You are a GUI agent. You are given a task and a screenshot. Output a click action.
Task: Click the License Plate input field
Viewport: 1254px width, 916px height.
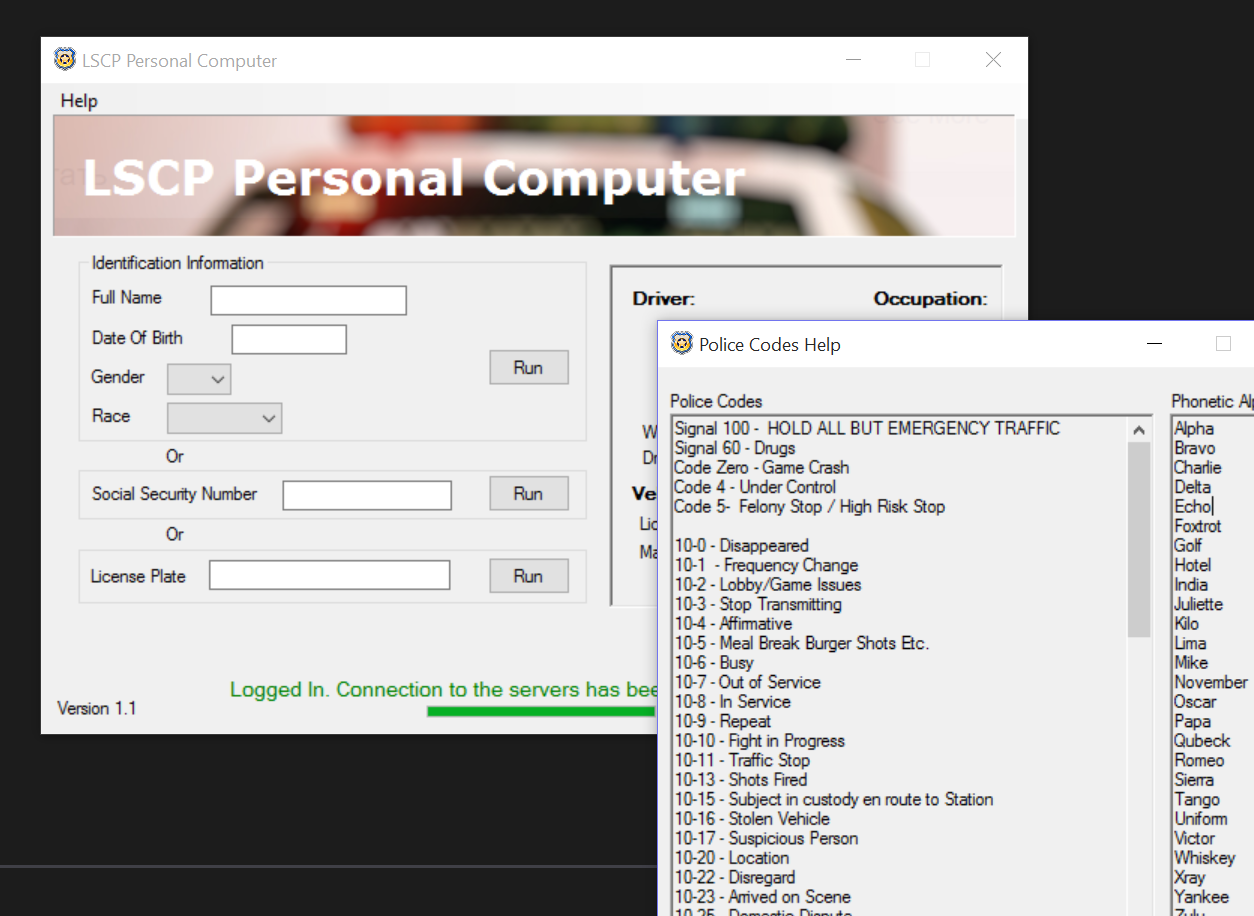[329, 575]
